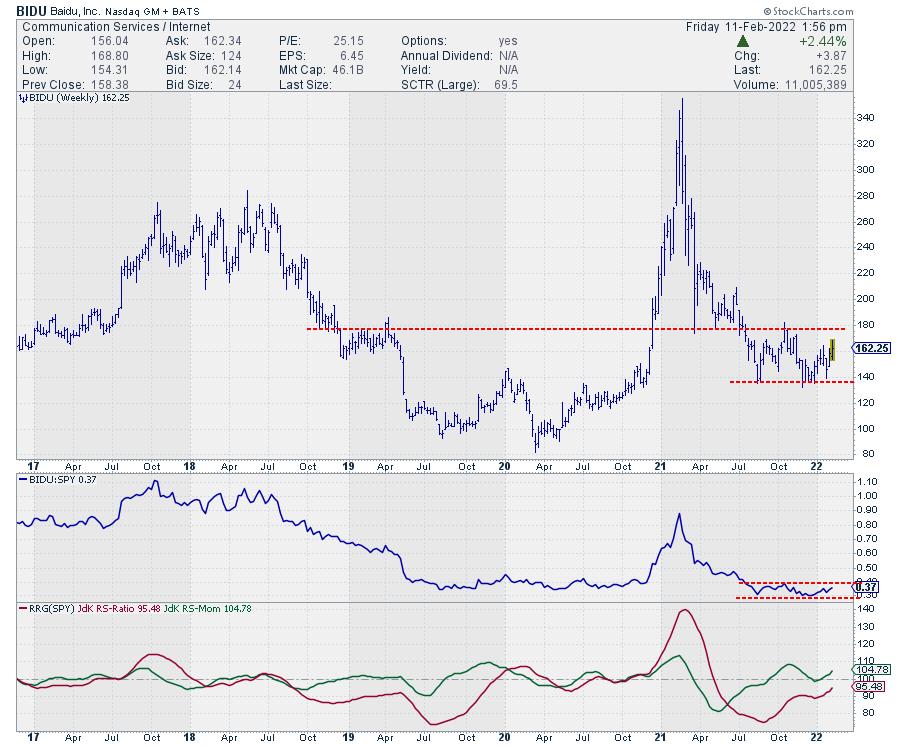Click the 104.78 RS-Mom value tag

click(x=868, y=670)
